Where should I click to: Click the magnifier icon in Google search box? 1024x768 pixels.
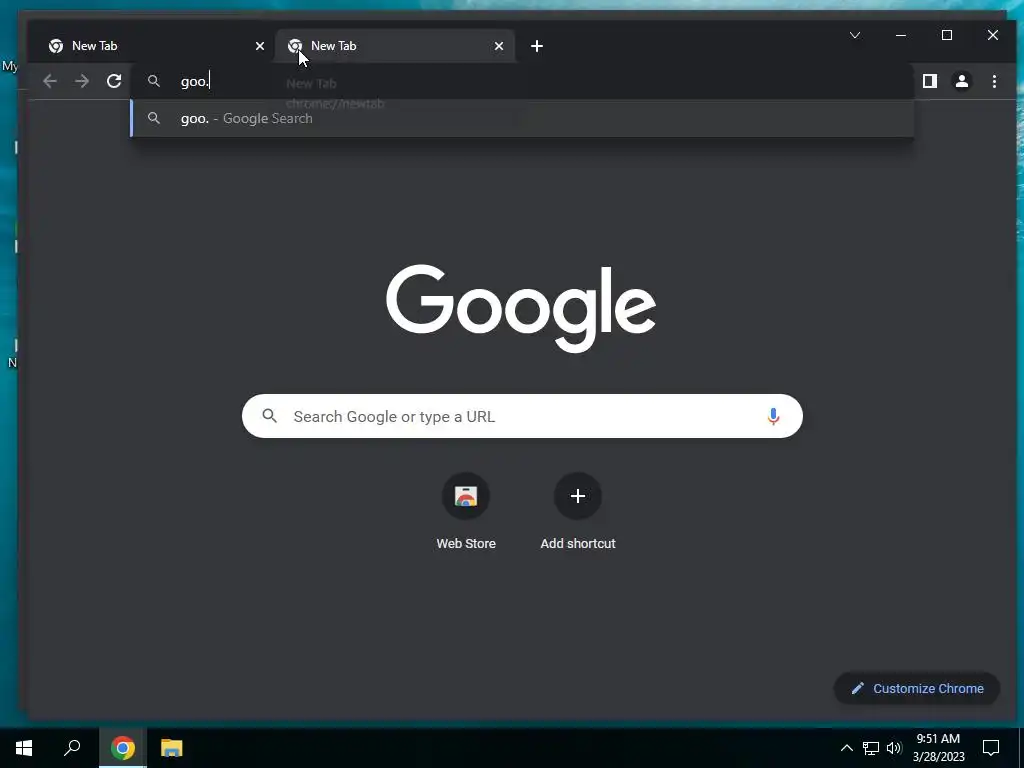pos(270,415)
